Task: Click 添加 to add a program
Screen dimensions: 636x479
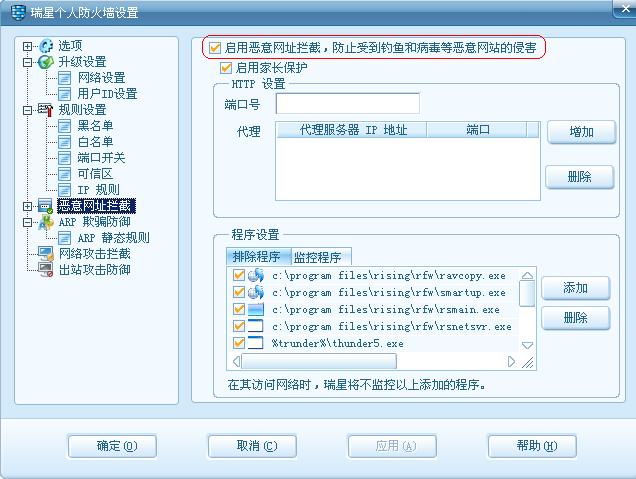Action: tap(576, 288)
